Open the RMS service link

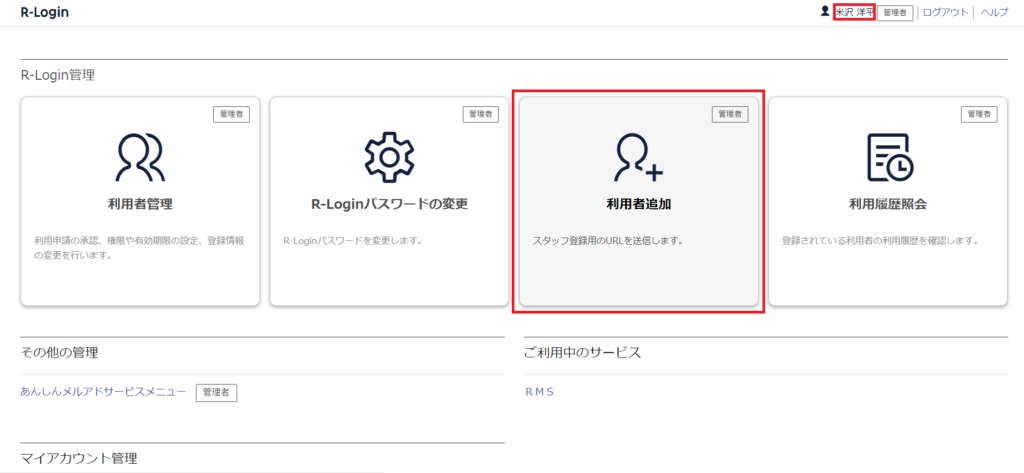point(539,392)
